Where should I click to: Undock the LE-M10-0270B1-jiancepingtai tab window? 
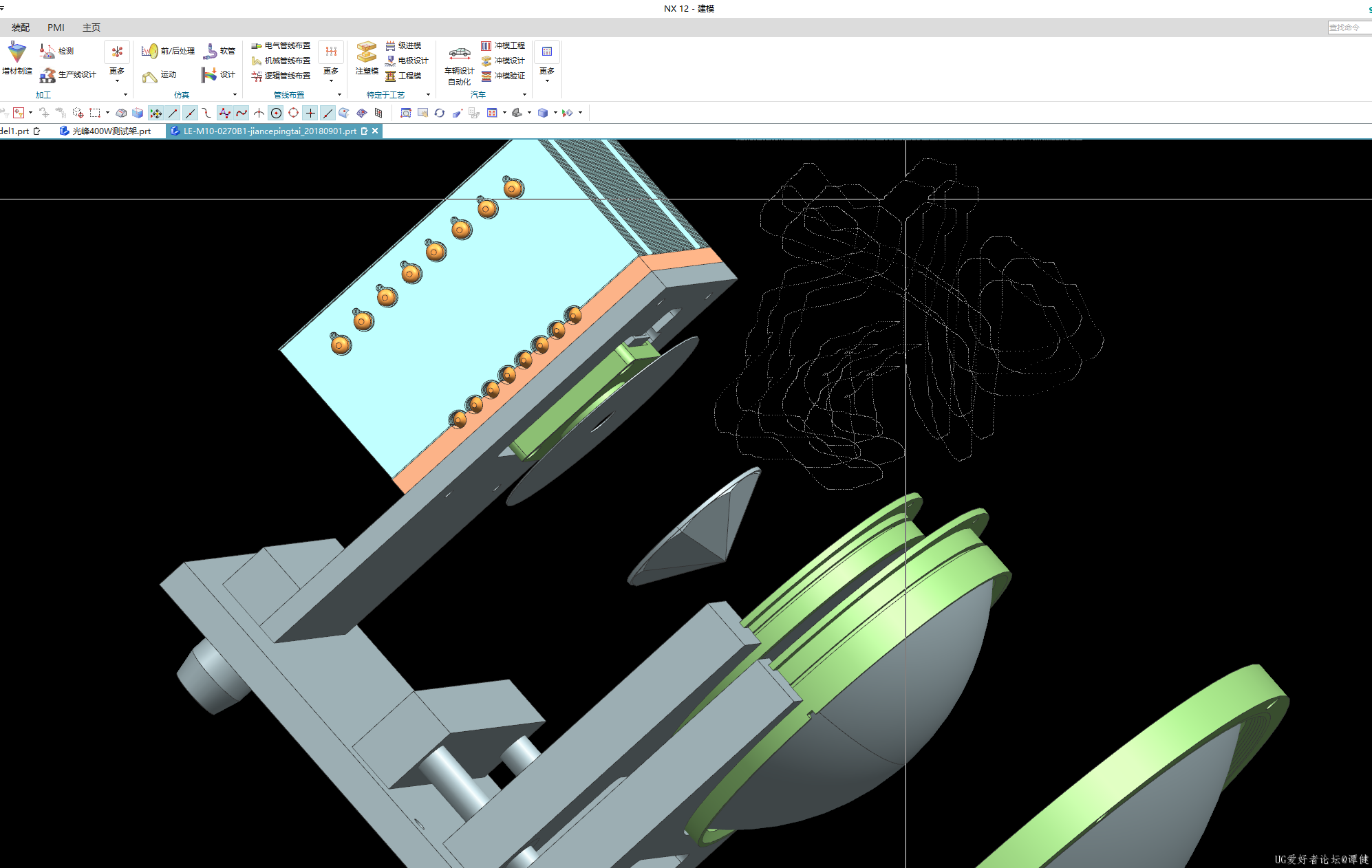pos(364,131)
